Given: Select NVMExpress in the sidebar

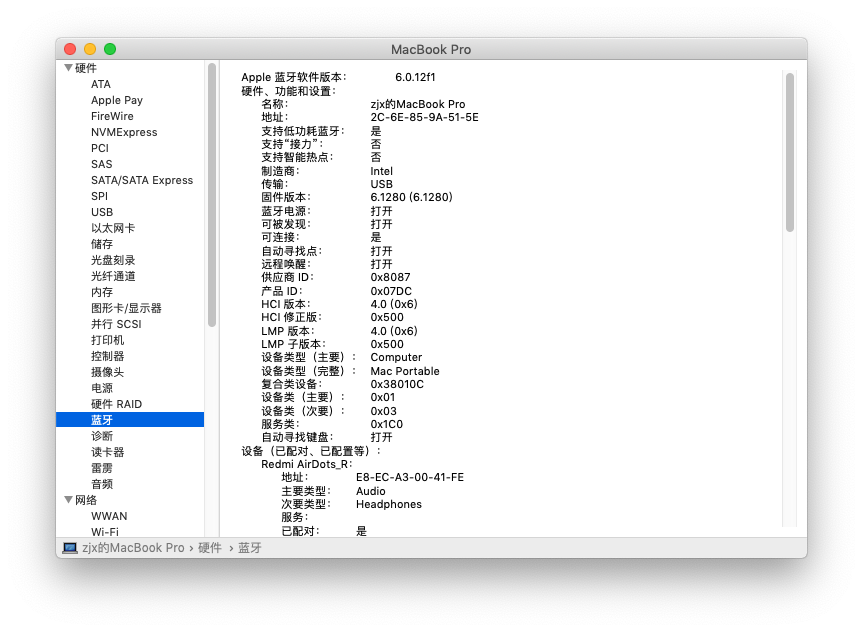Looking at the screenshot, I should click(x=124, y=132).
